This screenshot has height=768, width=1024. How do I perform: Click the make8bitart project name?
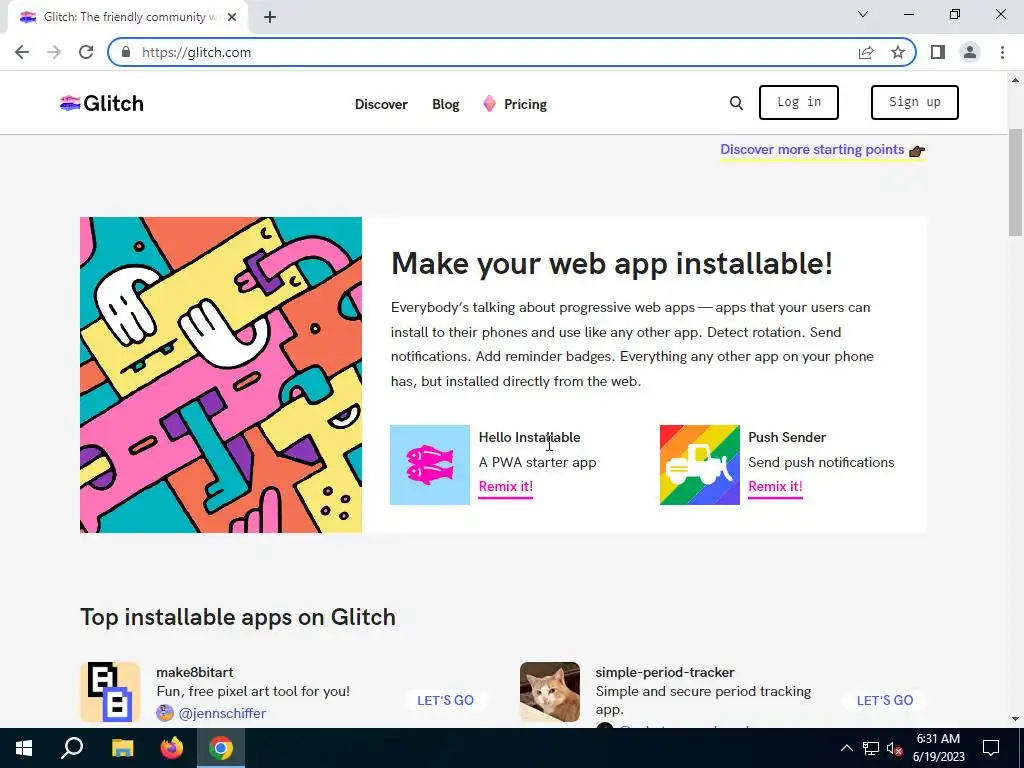pyautogui.click(x=195, y=672)
